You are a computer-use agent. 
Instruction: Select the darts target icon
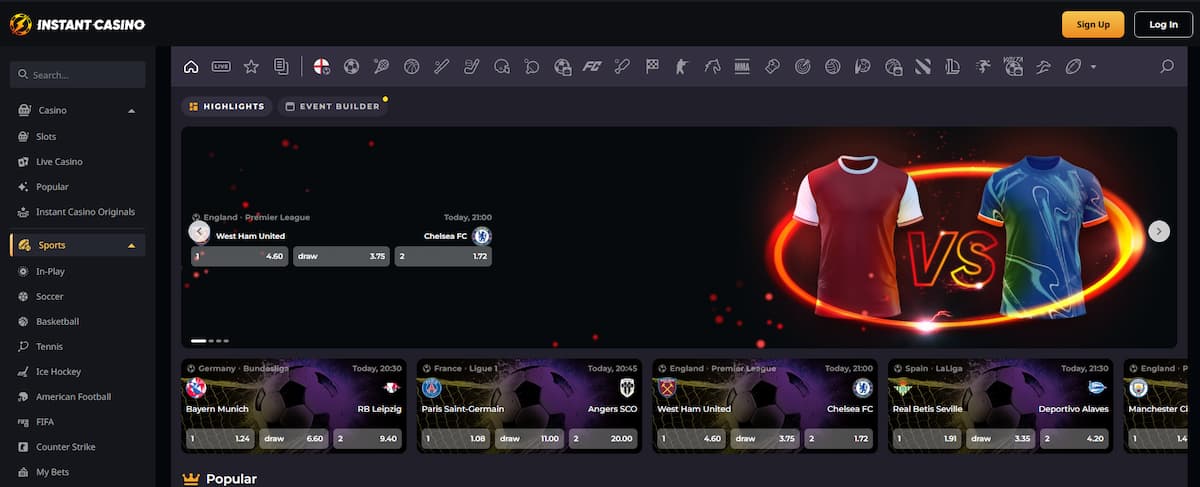[802, 67]
